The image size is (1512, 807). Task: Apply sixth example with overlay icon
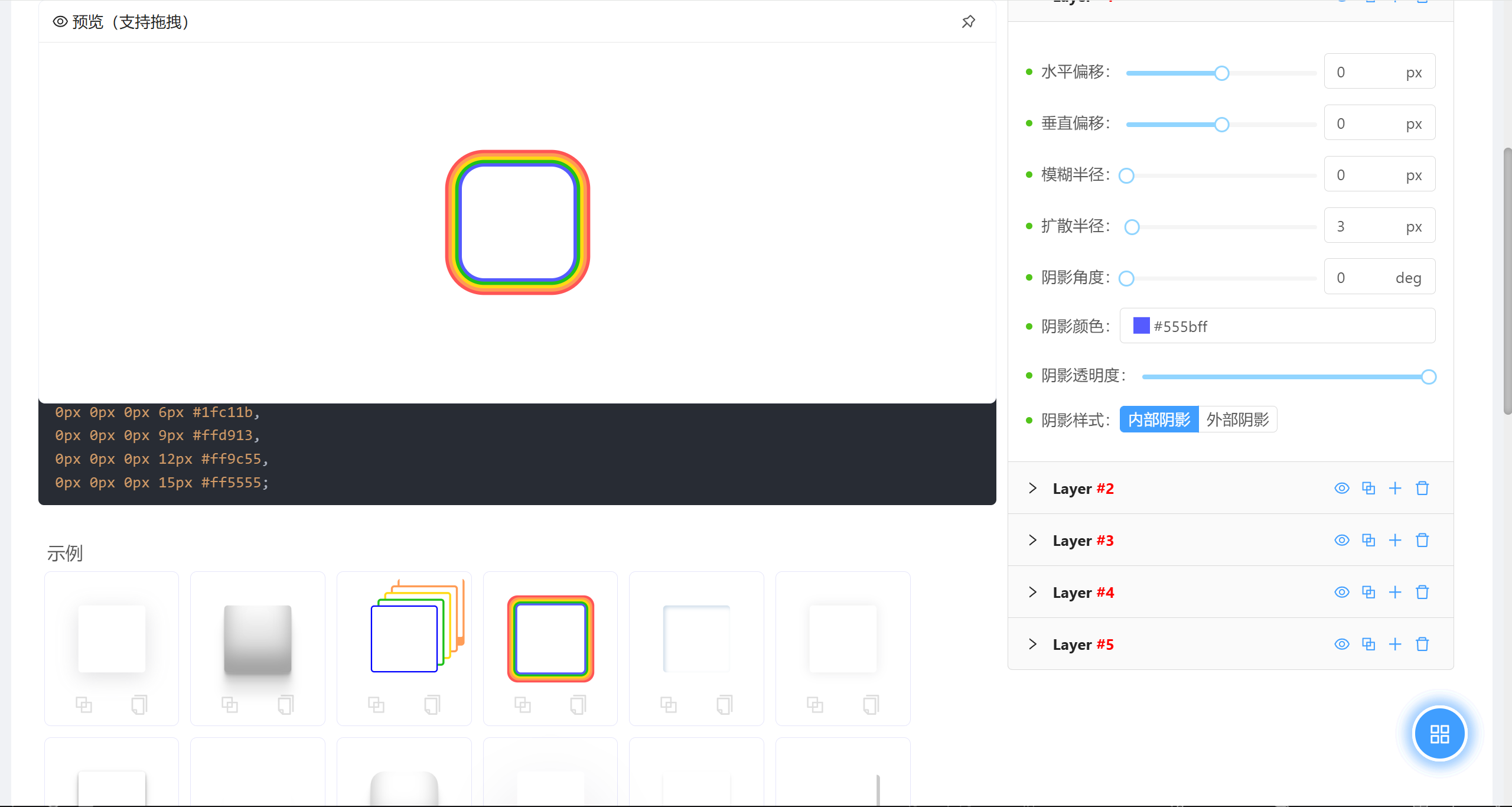(x=815, y=704)
